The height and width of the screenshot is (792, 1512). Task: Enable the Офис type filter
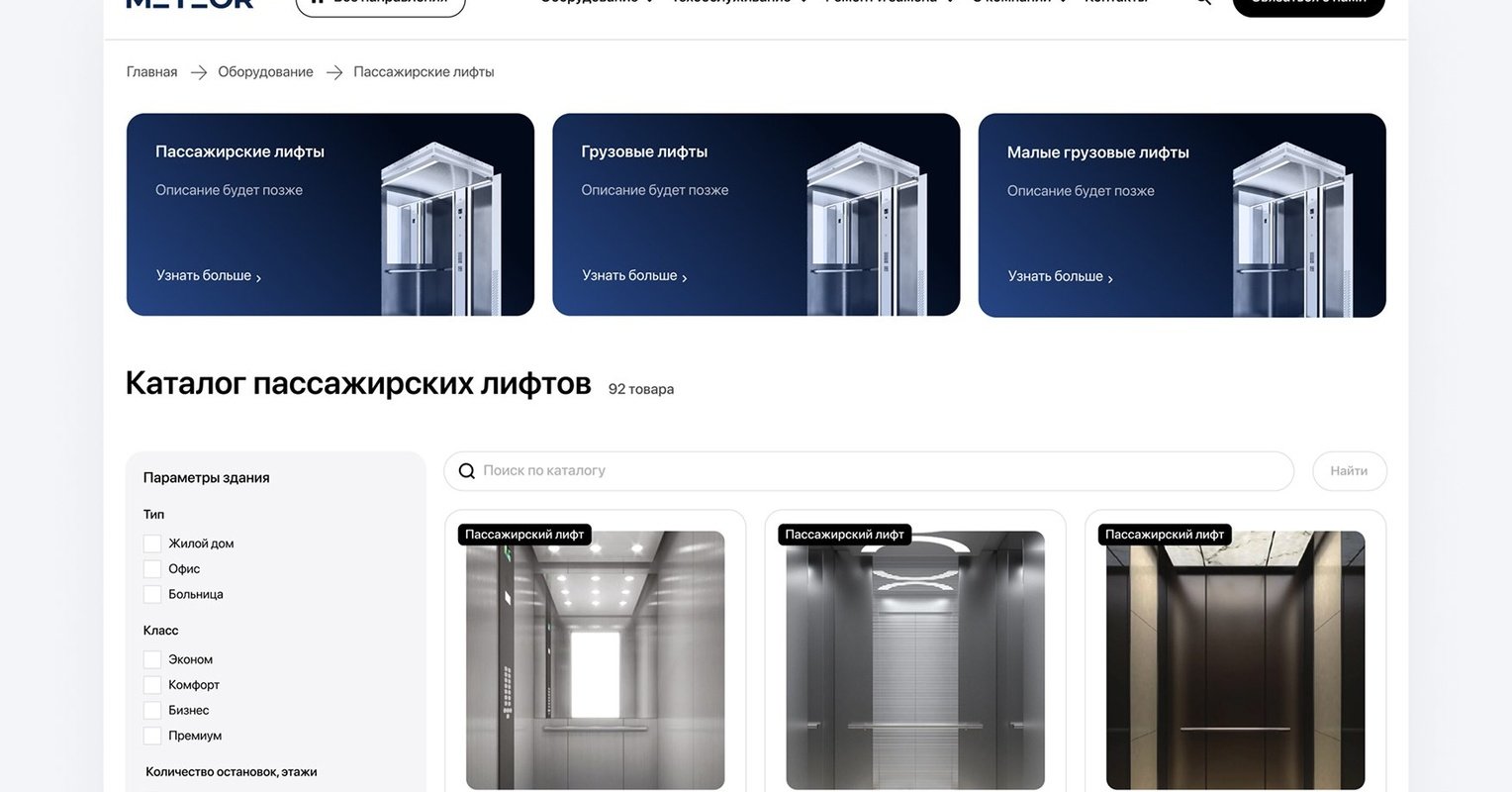[x=152, y=569]
